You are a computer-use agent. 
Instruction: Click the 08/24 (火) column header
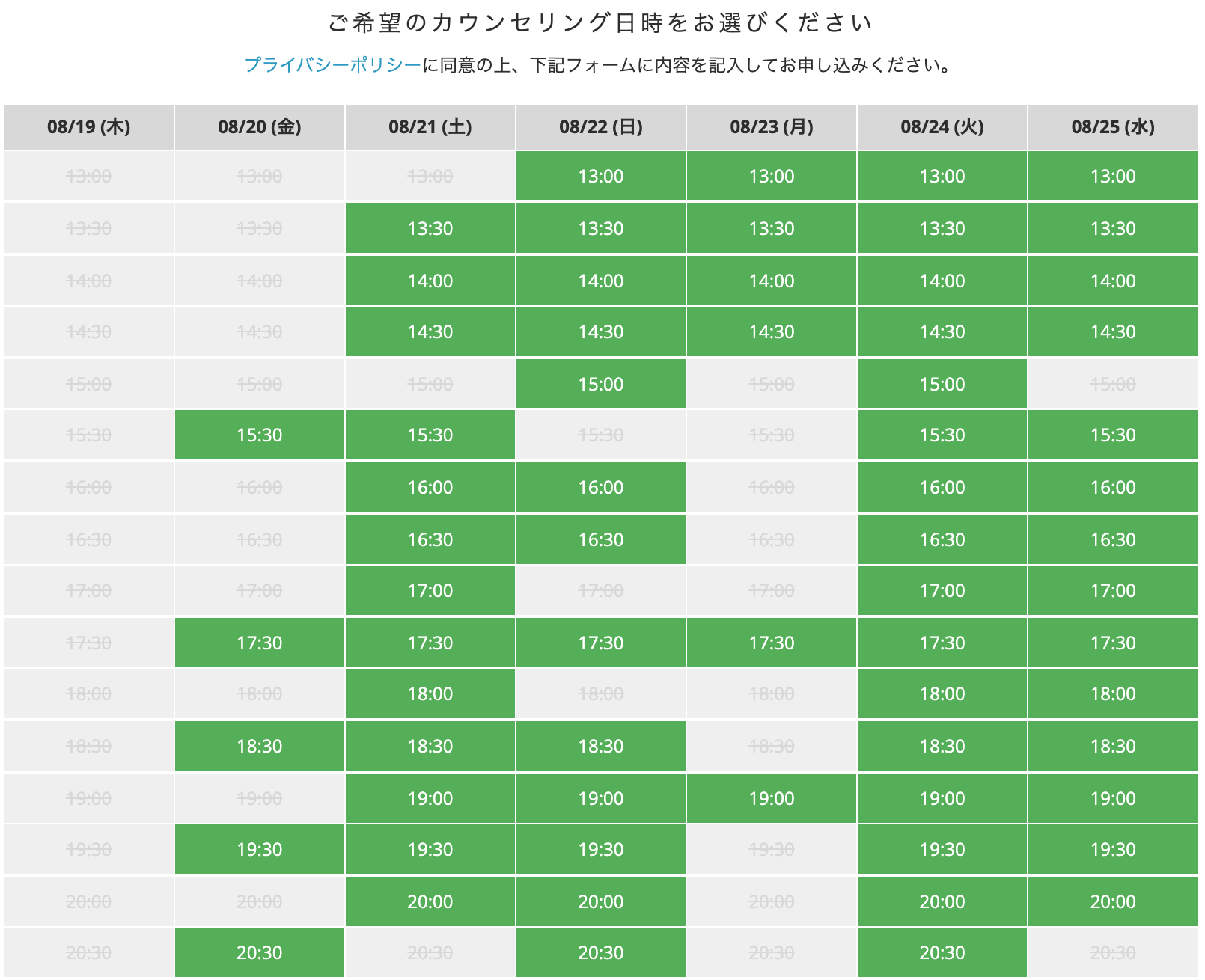pyautogui.click(x=942, y=127)
